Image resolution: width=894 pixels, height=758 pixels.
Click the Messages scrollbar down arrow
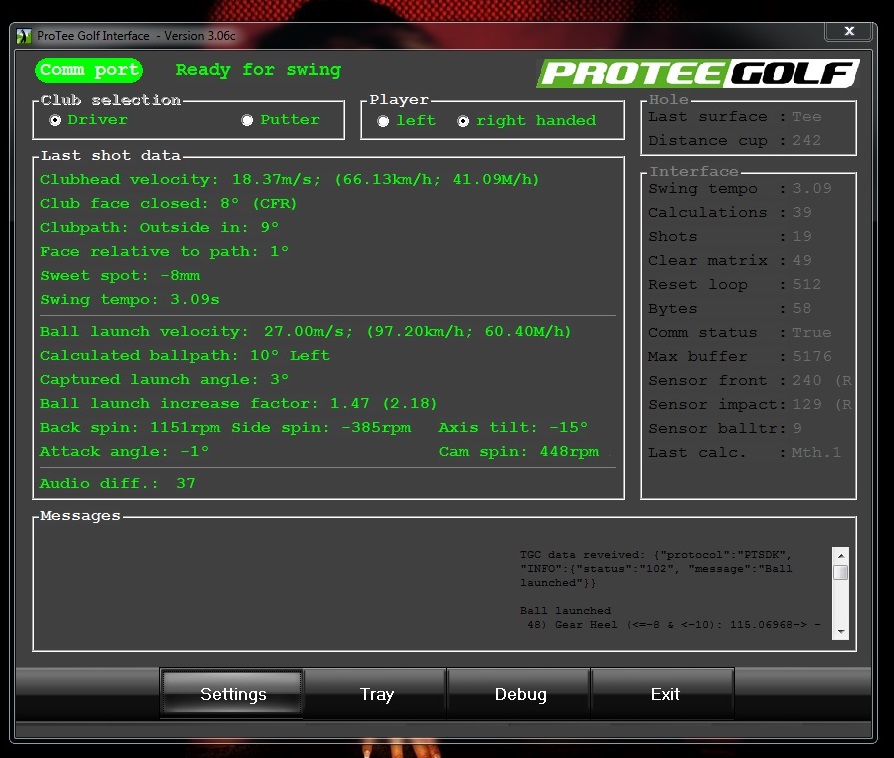click(840, 631)
